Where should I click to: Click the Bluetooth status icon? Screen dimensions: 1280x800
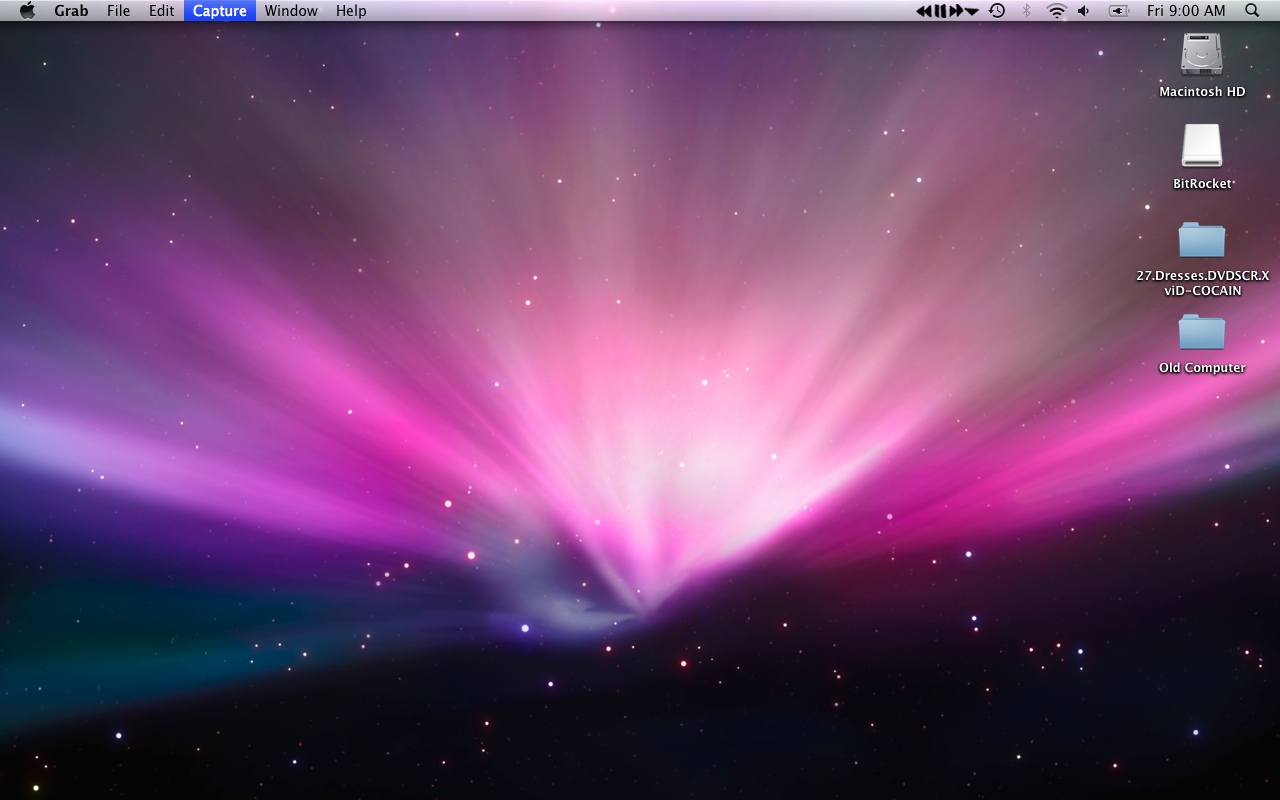(x=1026, y=11)
